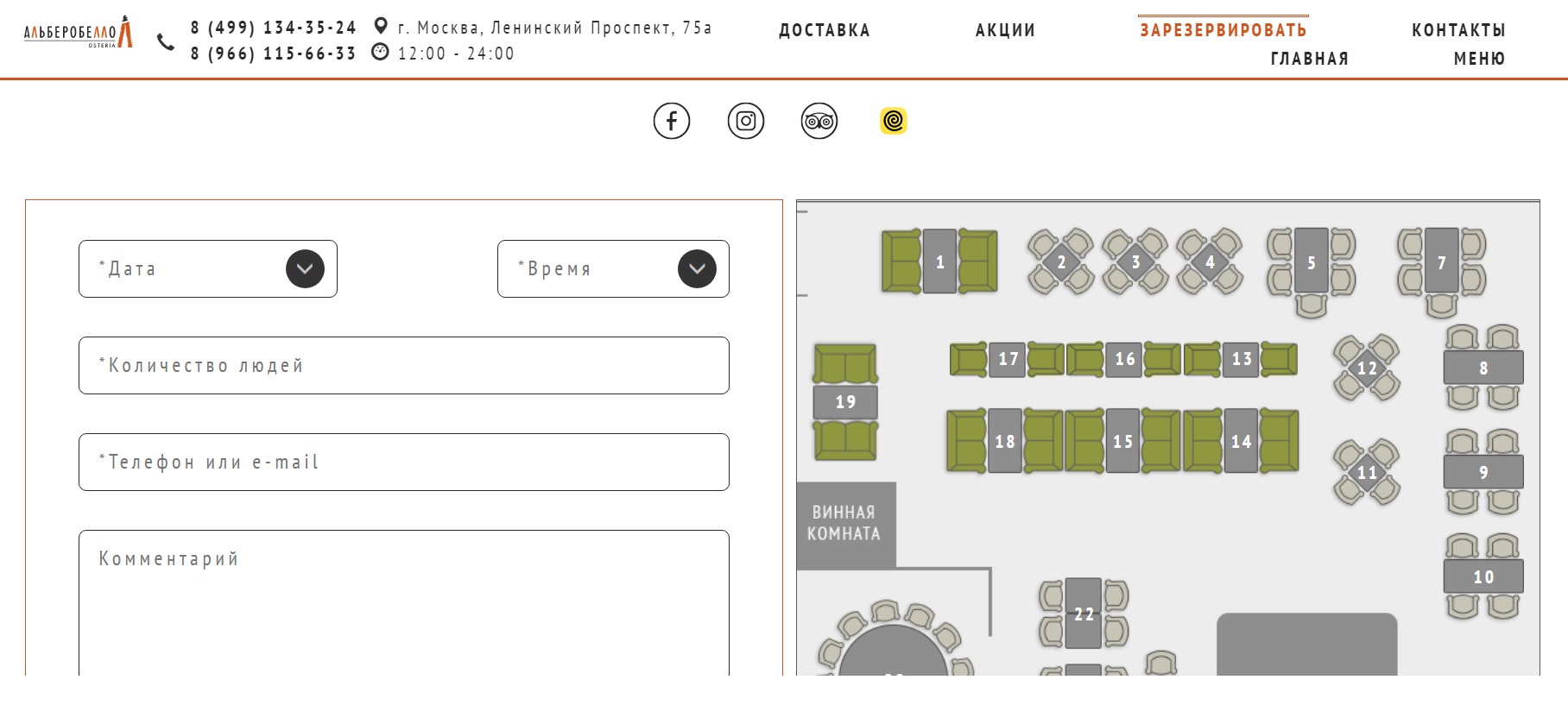Open the Facebook social icon
Screen dimensions: 1568x724
671,121
